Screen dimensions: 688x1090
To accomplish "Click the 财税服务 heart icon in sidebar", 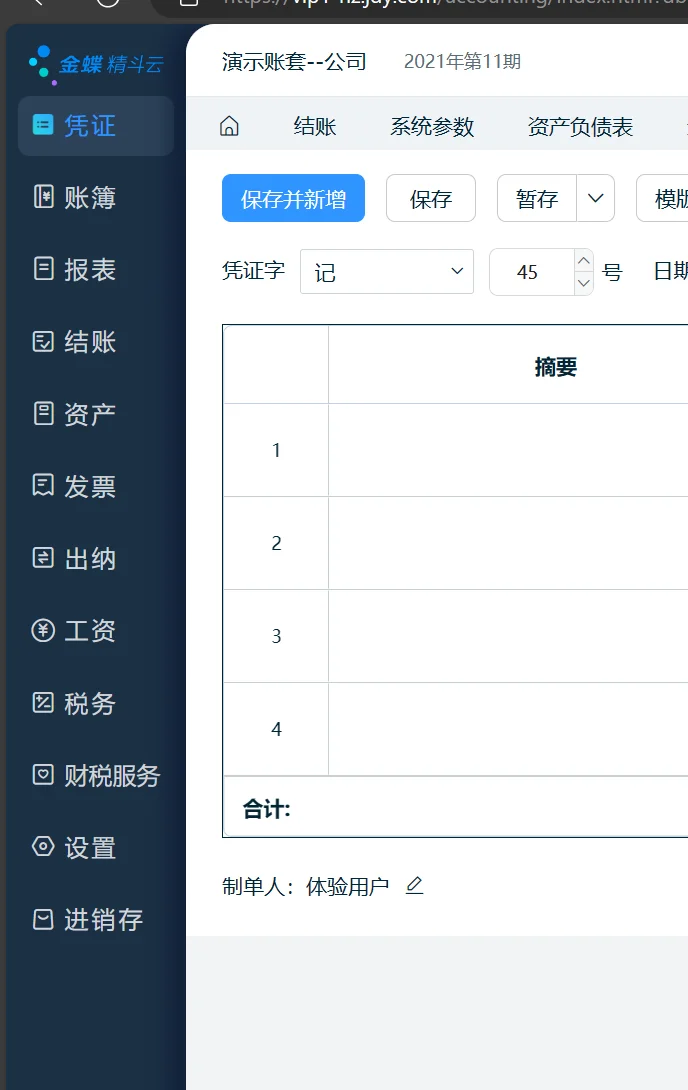I will coord(43,774).
